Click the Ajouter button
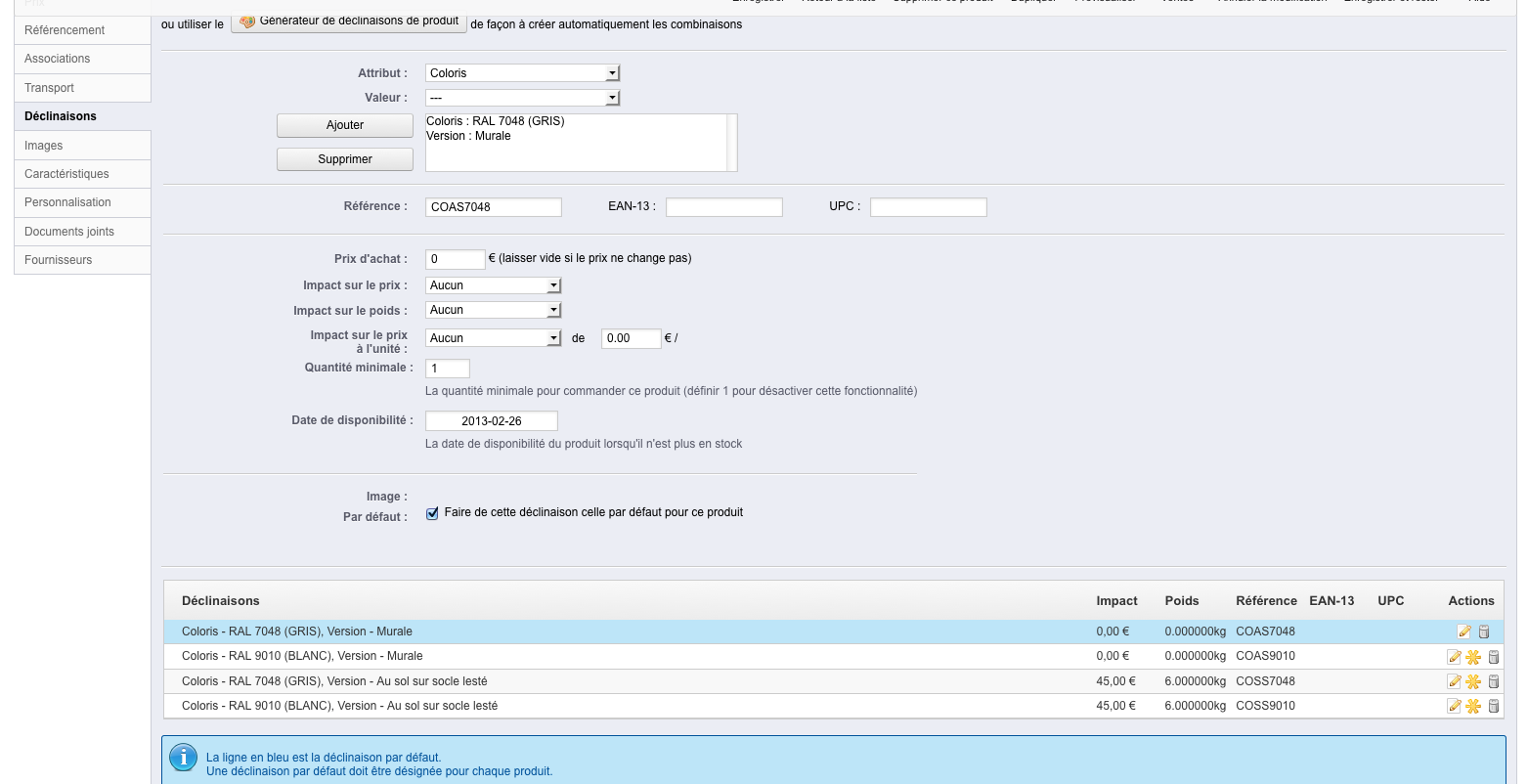The image size is (1528, 784). click(x=345, y=125)
